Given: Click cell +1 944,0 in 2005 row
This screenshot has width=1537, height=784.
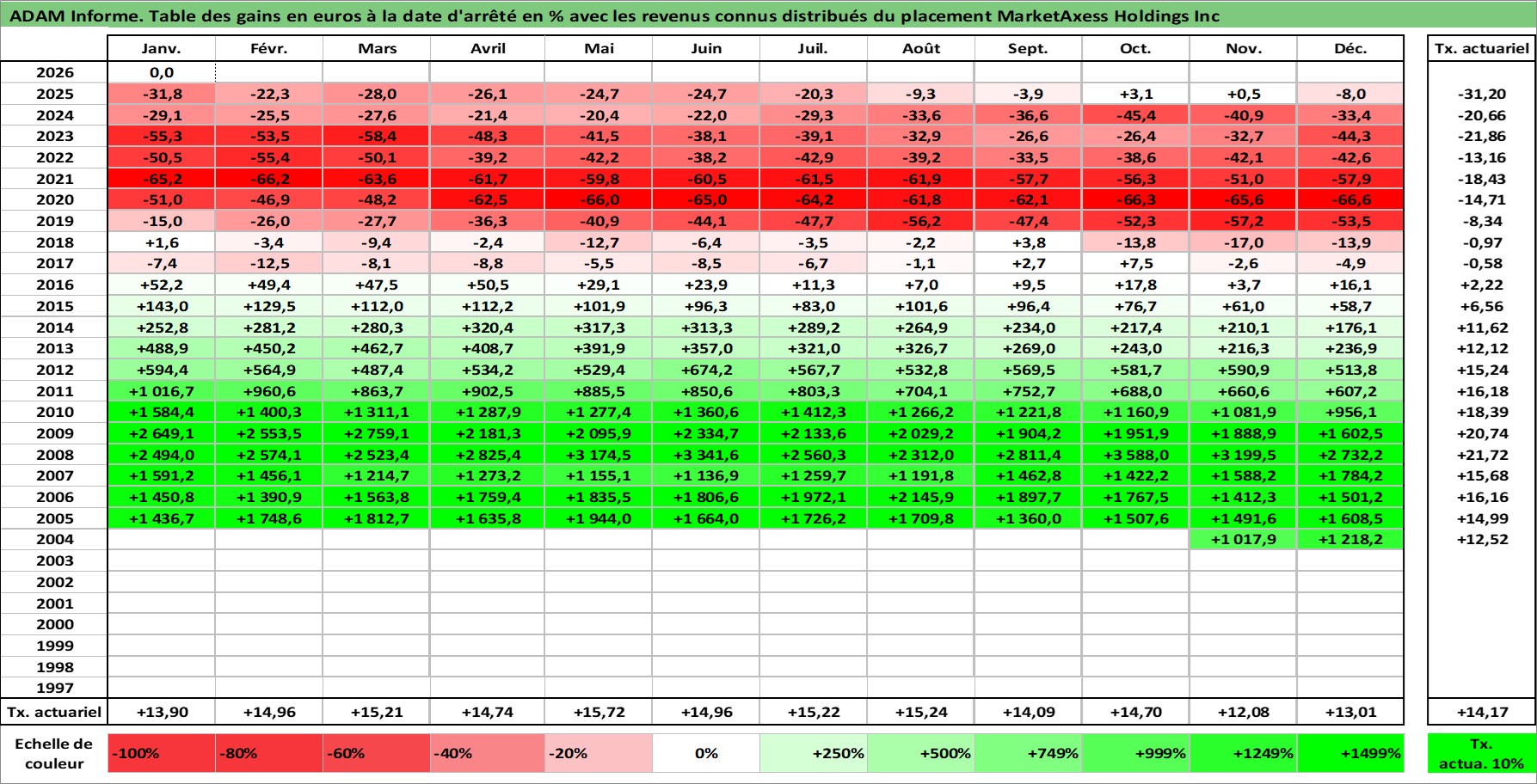Looking at the screenshot, I should coord(599,518).
